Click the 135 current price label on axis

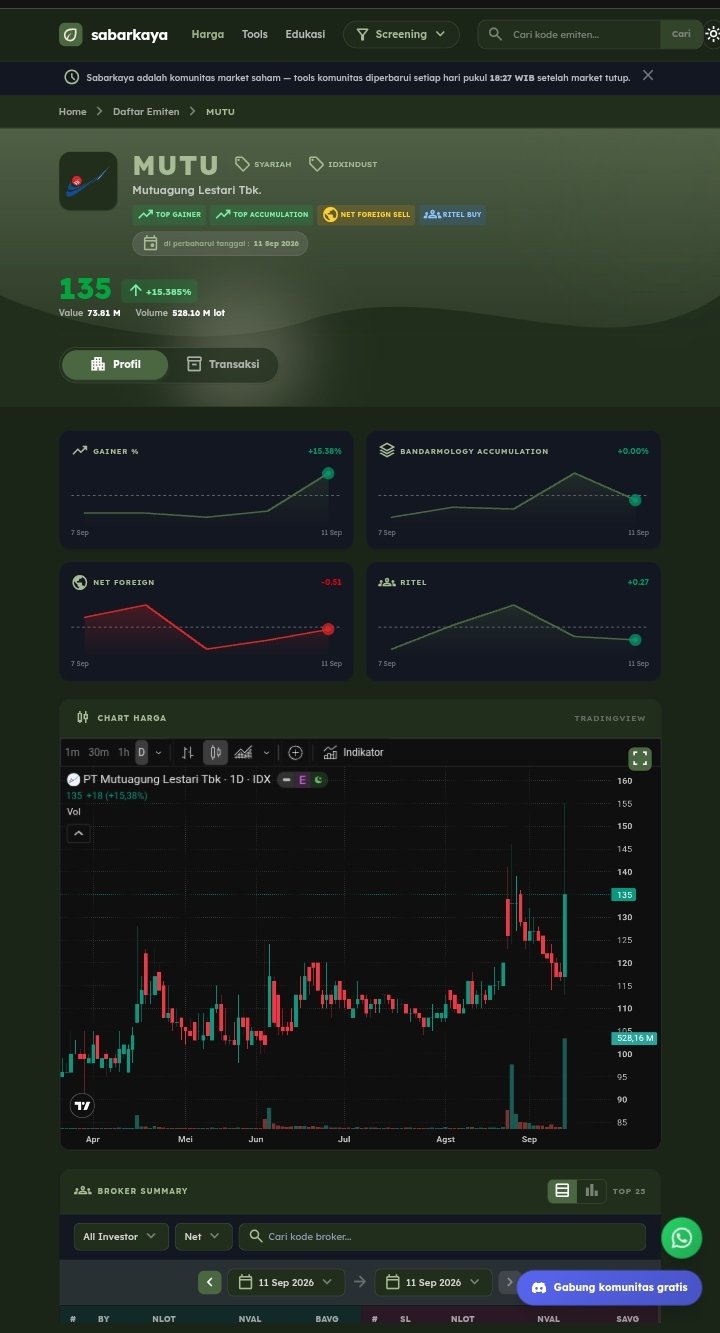coord(624,895)
